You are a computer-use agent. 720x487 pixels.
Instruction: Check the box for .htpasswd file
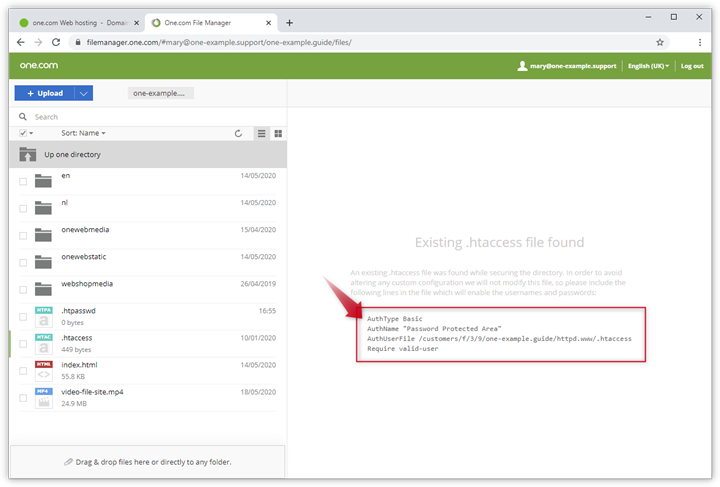coord(23,317)
